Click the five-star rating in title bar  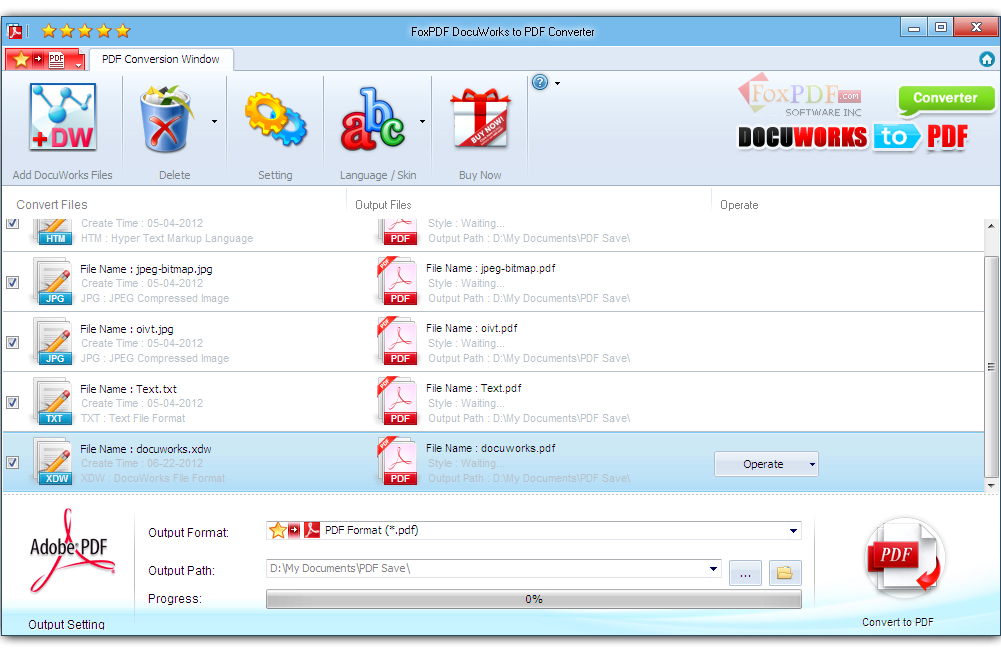86,31
